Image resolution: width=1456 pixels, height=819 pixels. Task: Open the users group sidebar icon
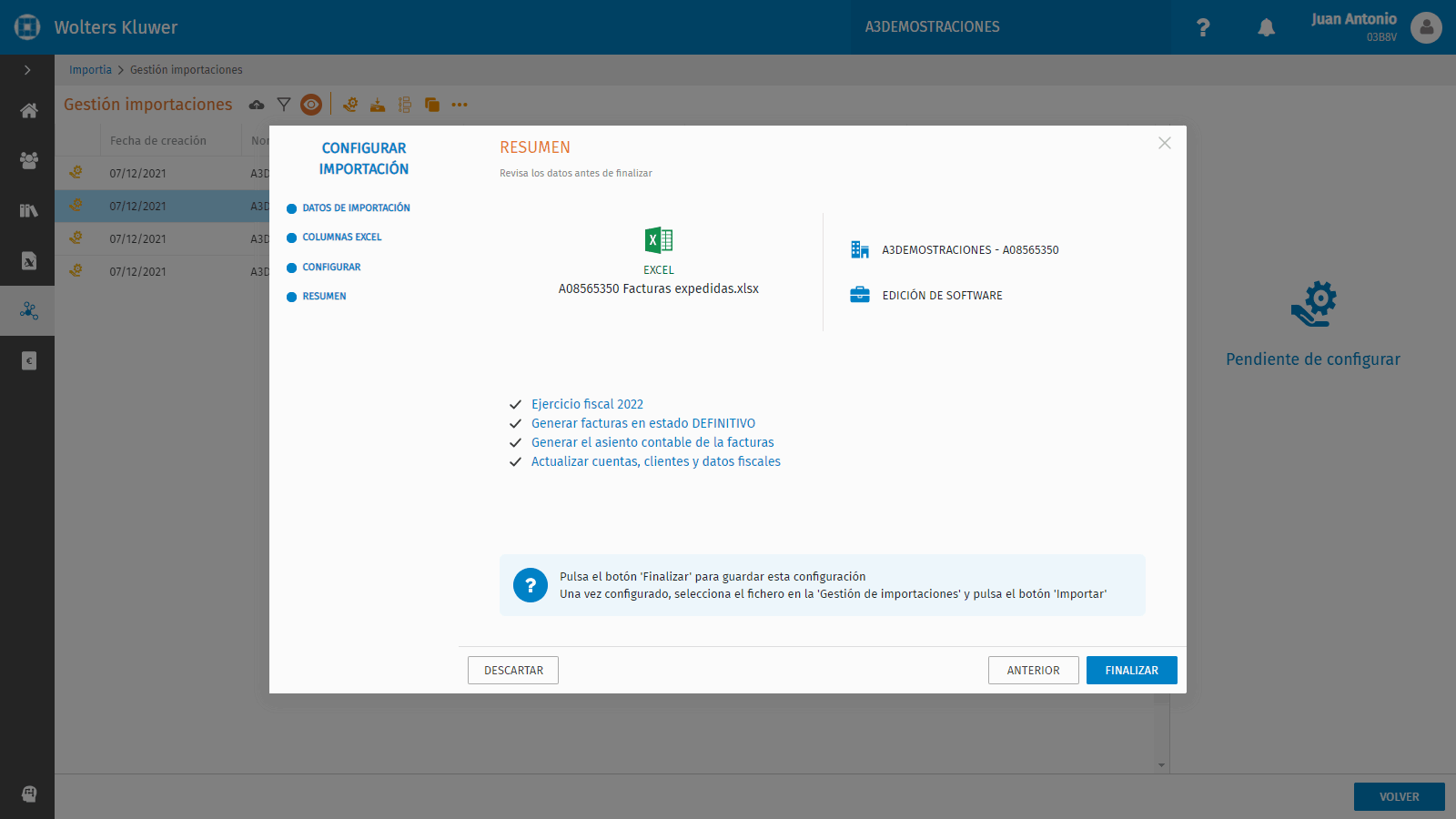28,160
